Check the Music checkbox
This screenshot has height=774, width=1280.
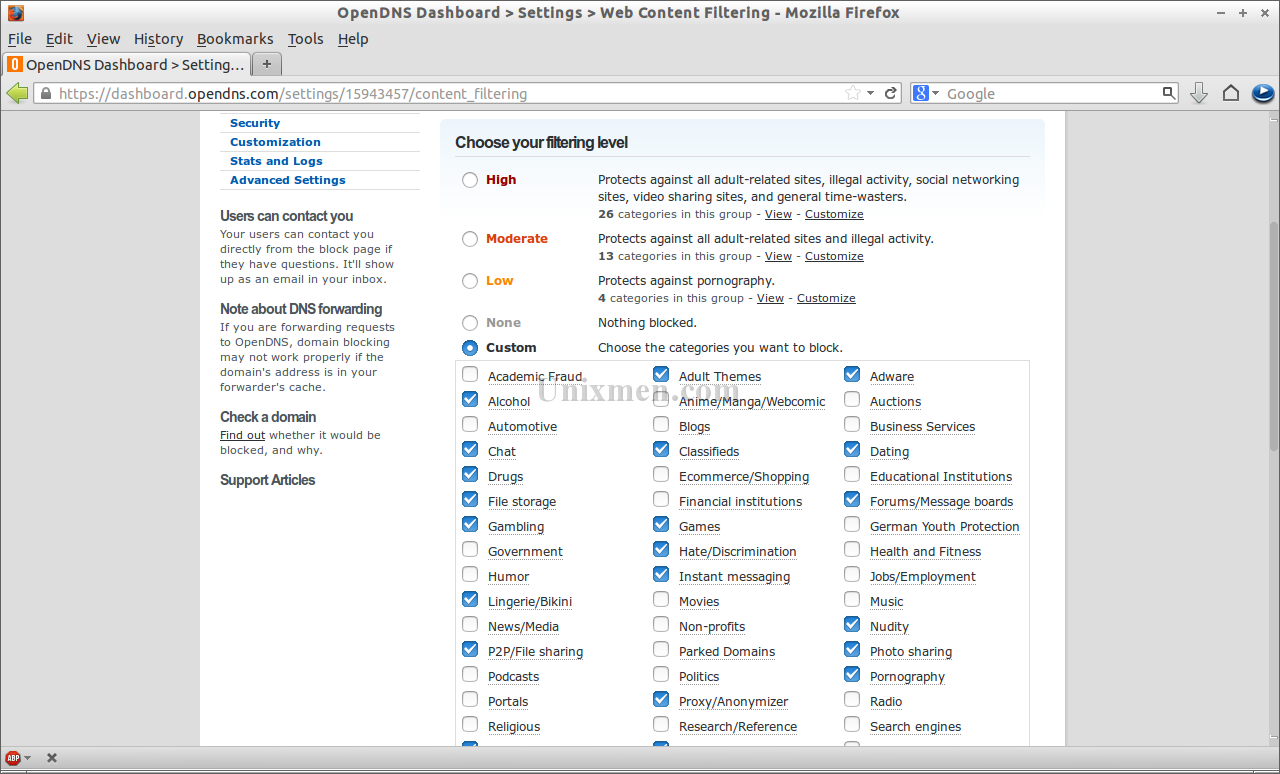pos(852,599)
